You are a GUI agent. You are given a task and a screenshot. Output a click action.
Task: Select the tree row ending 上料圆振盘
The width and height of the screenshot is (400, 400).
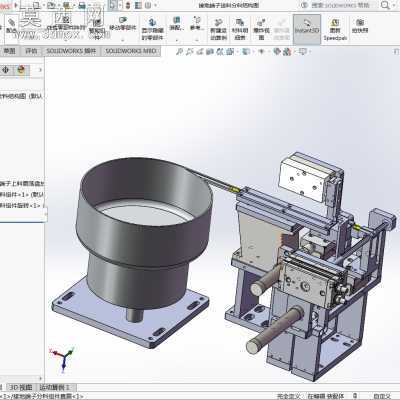tap(22, 183)
